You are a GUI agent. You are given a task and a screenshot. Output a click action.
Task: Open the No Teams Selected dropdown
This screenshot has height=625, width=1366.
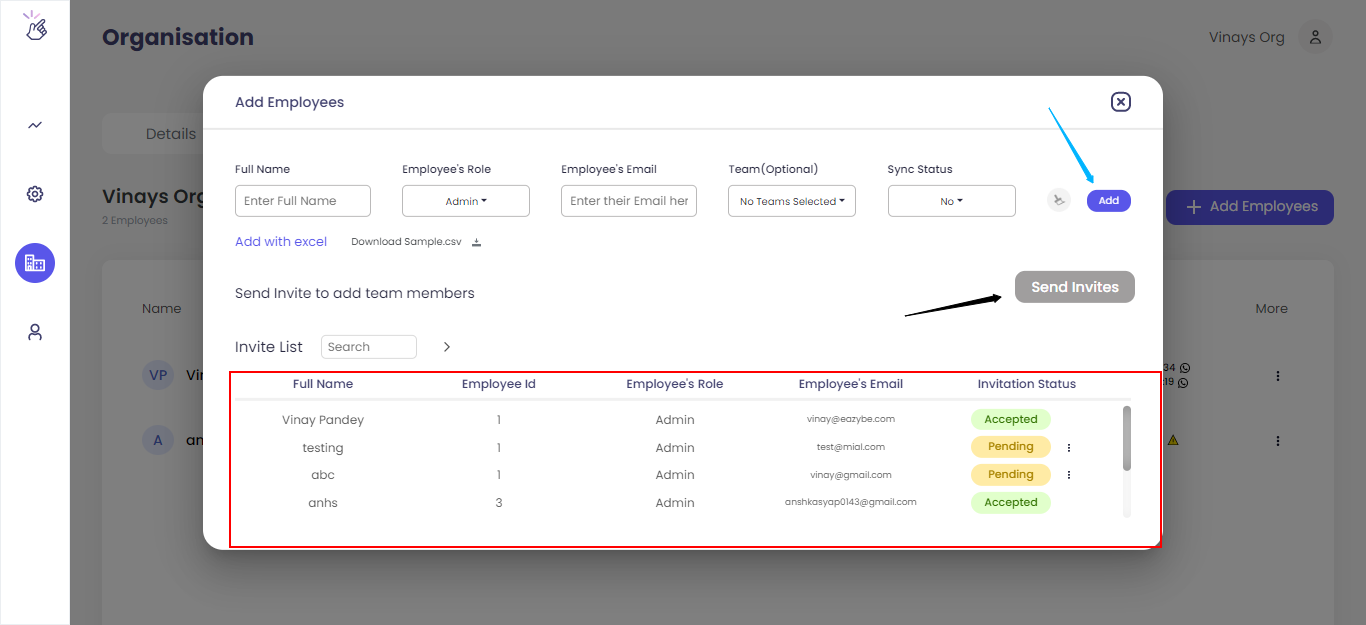point(792,201)
